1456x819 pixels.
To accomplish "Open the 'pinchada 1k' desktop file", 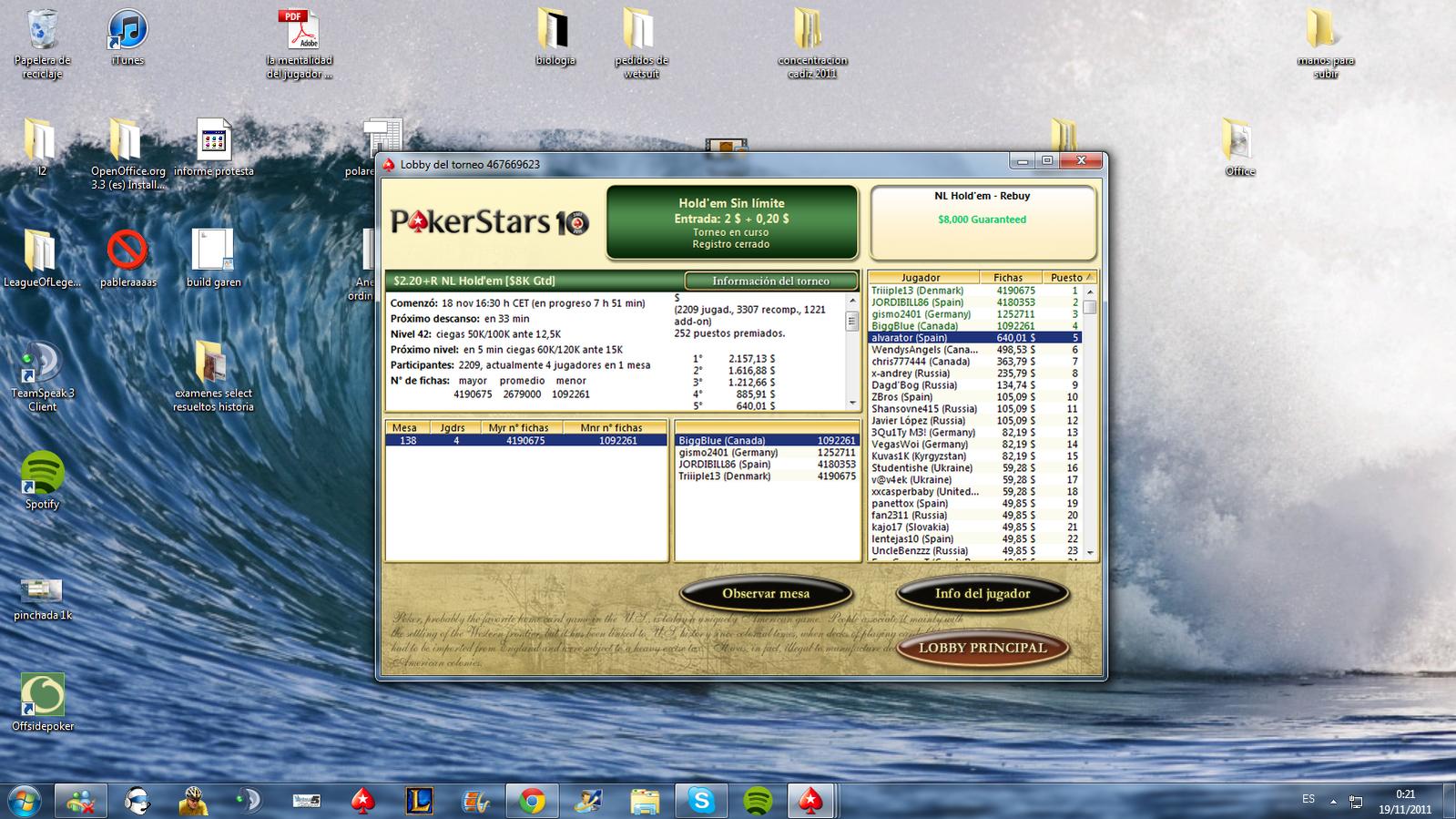I will tap(42, 599).
